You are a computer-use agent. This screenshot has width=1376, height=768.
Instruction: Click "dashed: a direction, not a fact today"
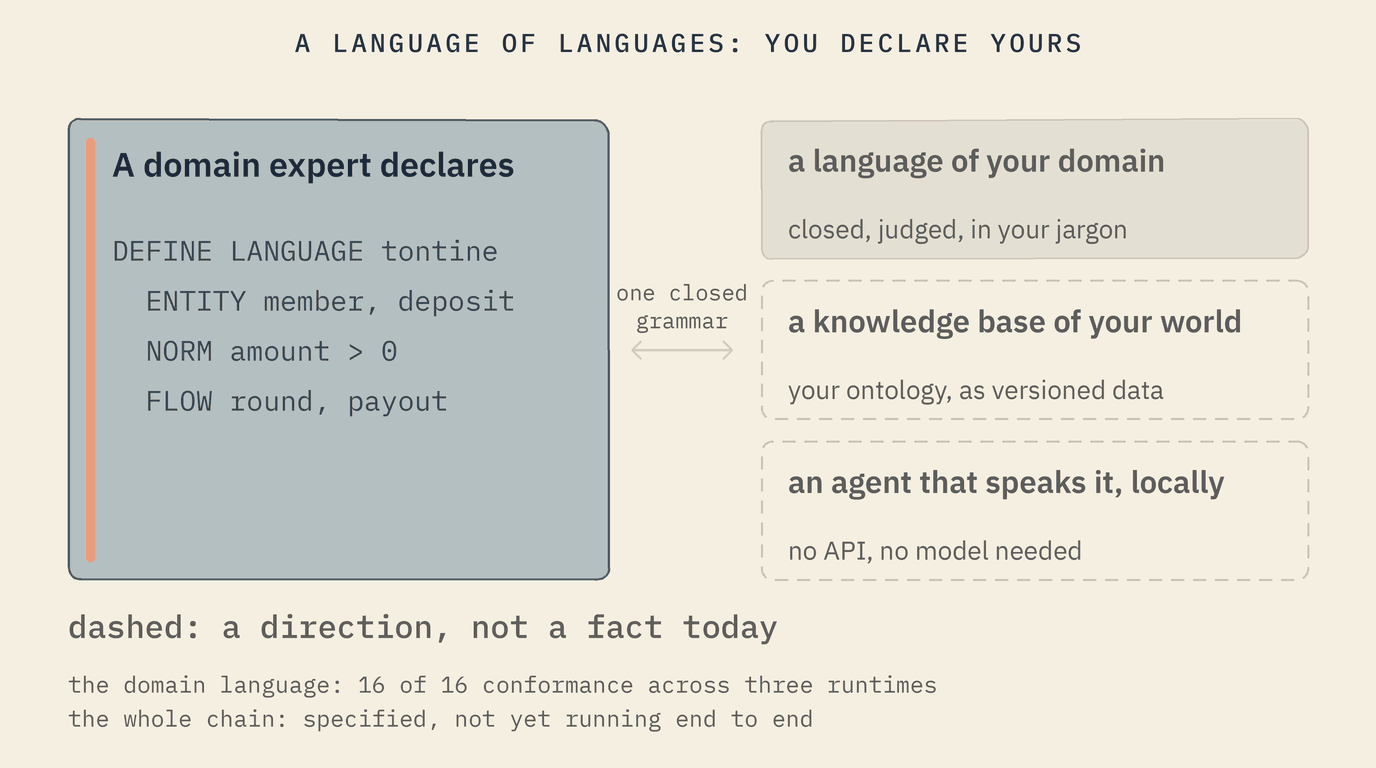(x=423, y=628)
